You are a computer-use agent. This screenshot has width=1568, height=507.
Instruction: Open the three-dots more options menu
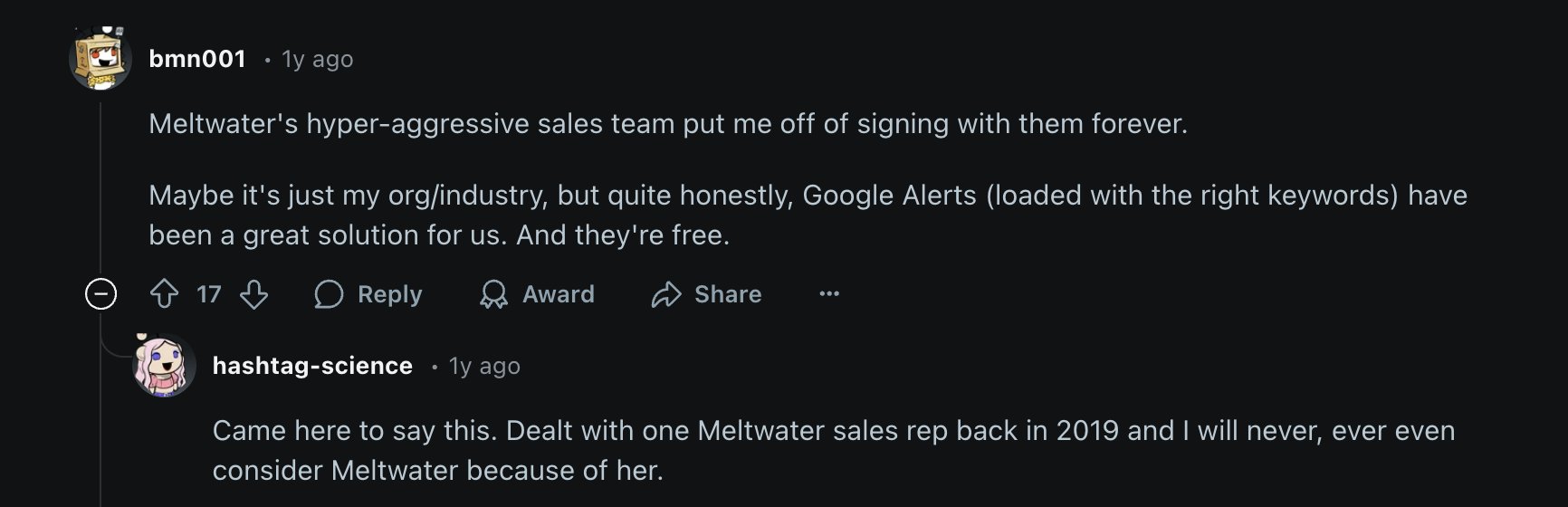(829, 294)
